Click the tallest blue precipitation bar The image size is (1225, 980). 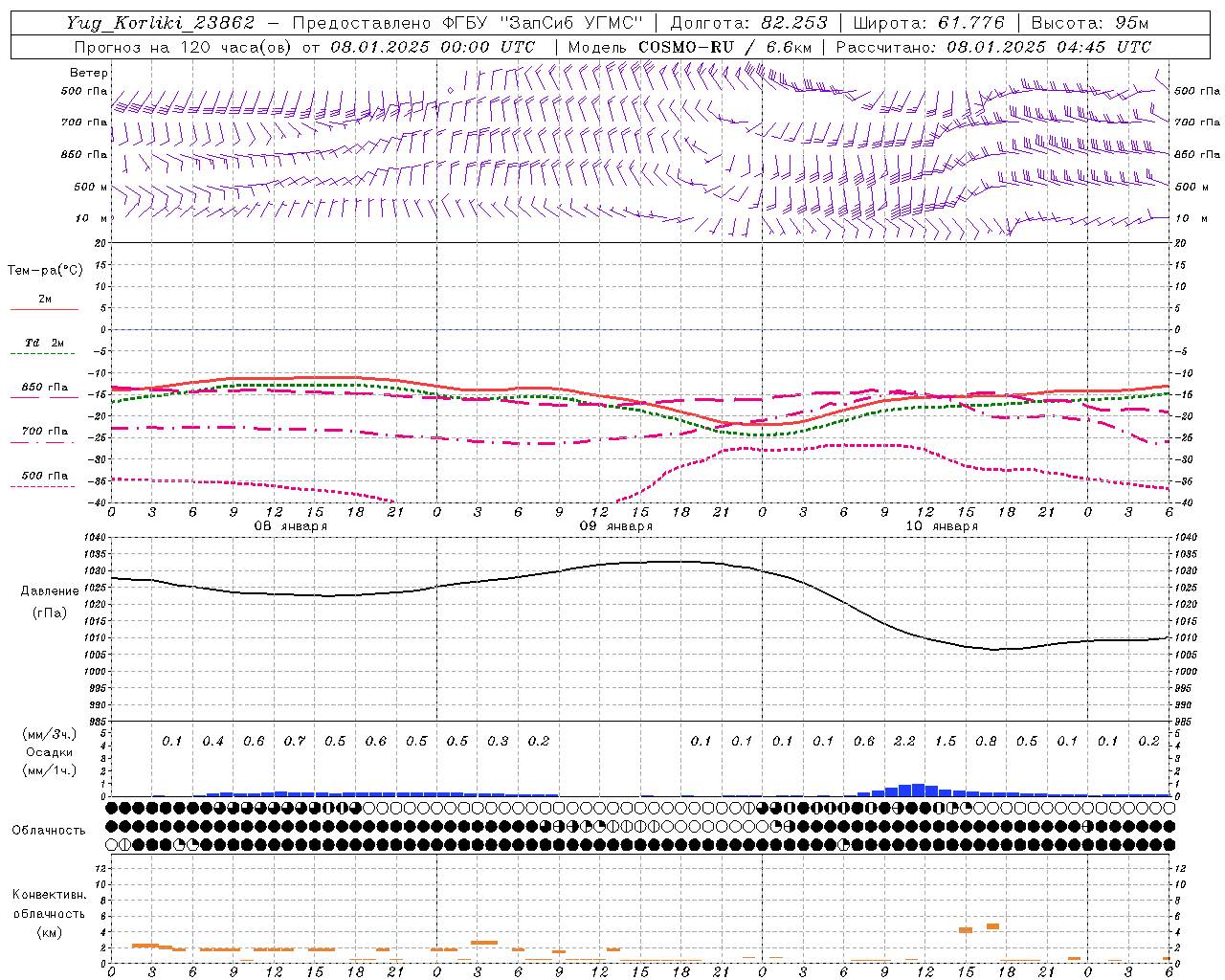pyautogui.click(x=918, y=790)
